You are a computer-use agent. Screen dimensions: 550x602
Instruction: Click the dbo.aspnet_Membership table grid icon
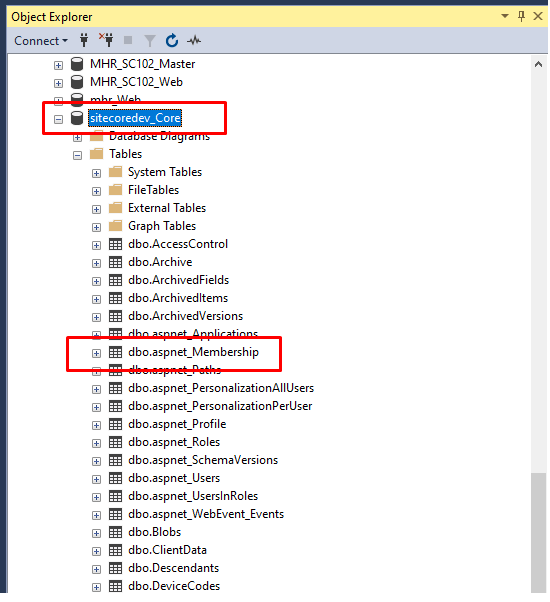[116, 352]
